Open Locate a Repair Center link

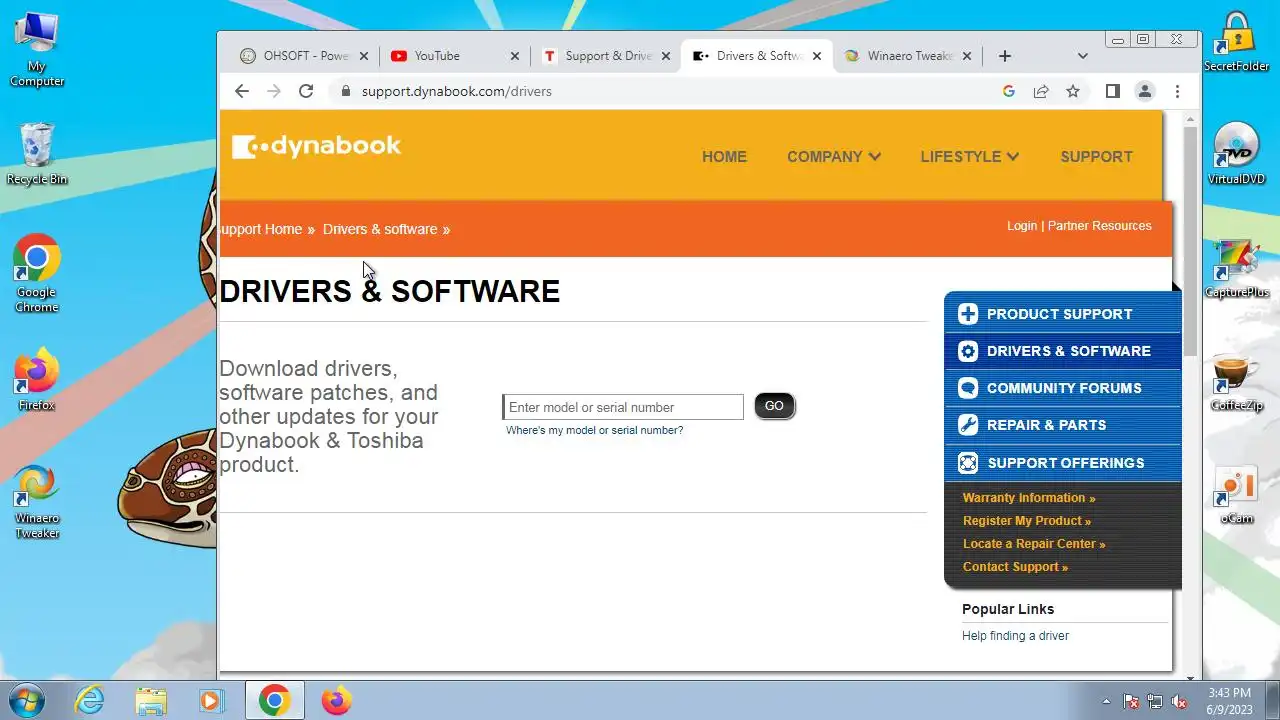(1034, 544)
